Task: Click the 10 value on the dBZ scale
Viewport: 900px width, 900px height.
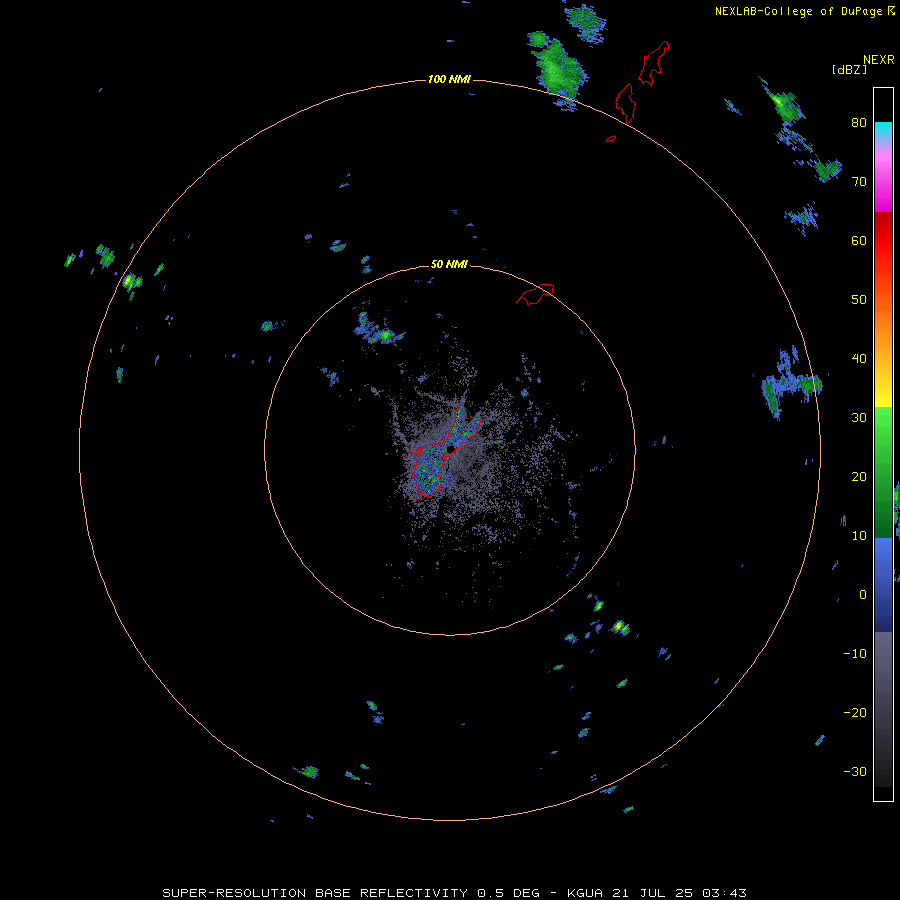Action: tap(859, 536)
